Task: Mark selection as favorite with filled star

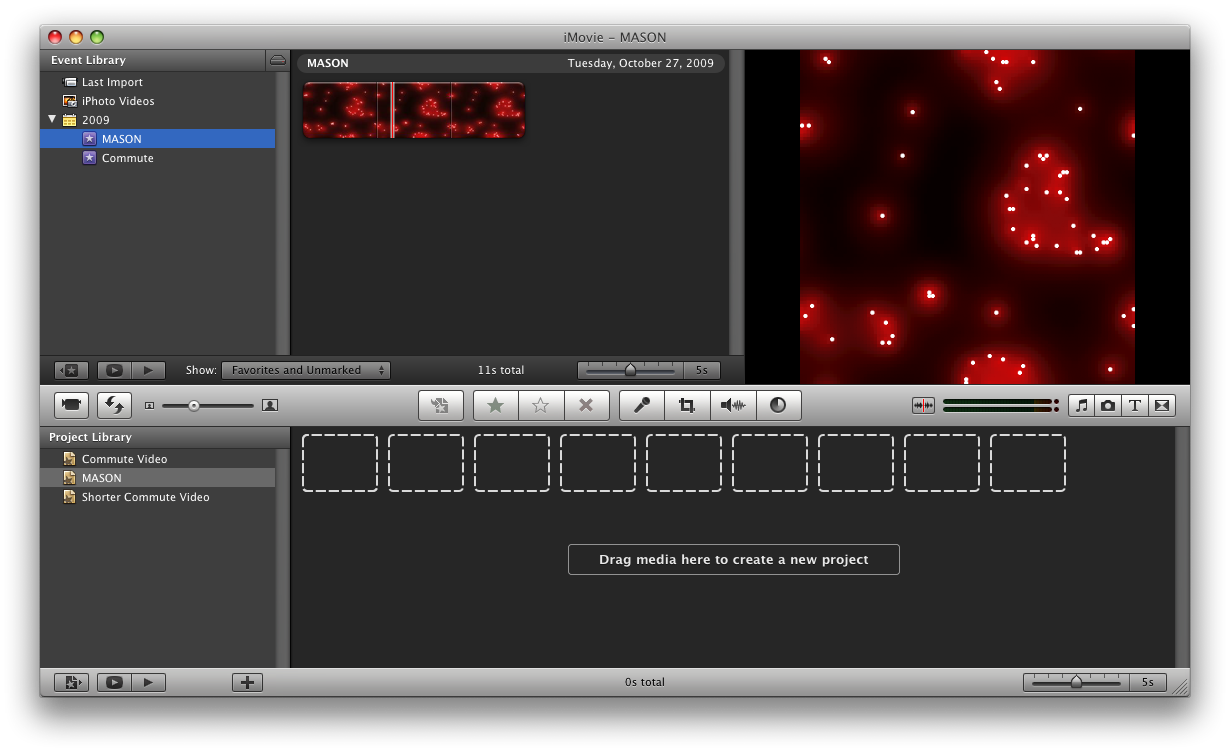Action: click(x=495, y=405)
